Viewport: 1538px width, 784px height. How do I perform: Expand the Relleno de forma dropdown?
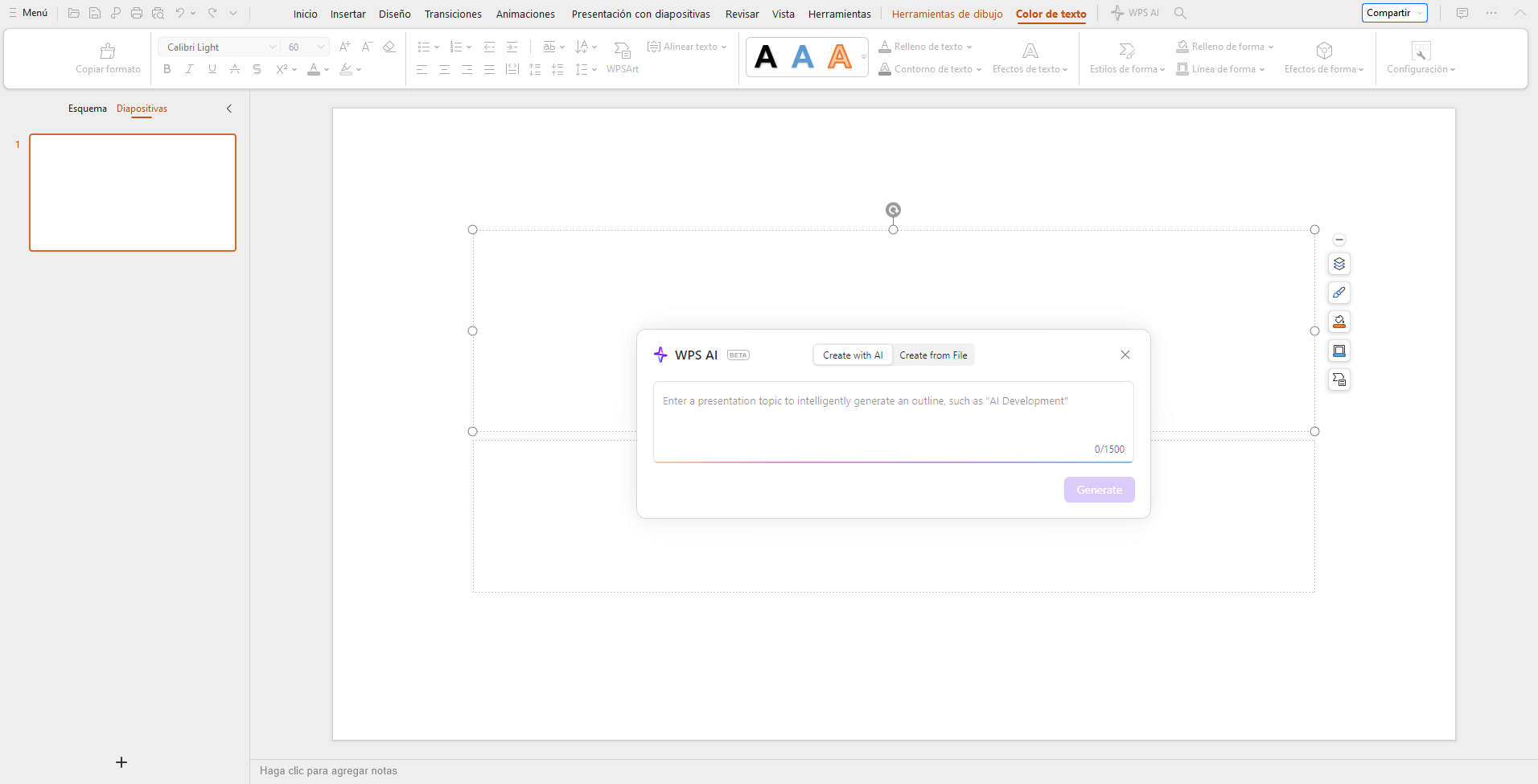point(1223,46)
